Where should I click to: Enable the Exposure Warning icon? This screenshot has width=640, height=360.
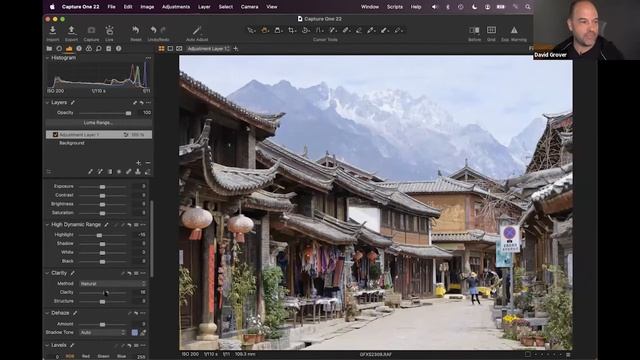click(x=514, y=30)
